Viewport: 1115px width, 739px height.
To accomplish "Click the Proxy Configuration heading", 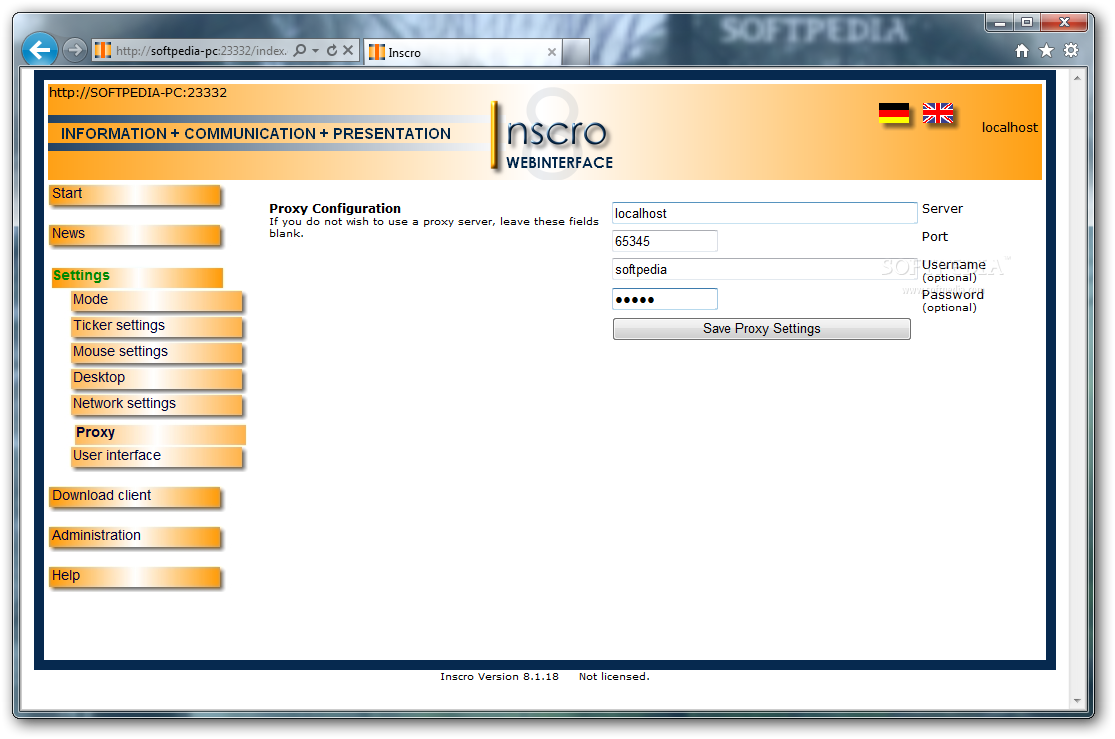I will click(x=335, y=208).
